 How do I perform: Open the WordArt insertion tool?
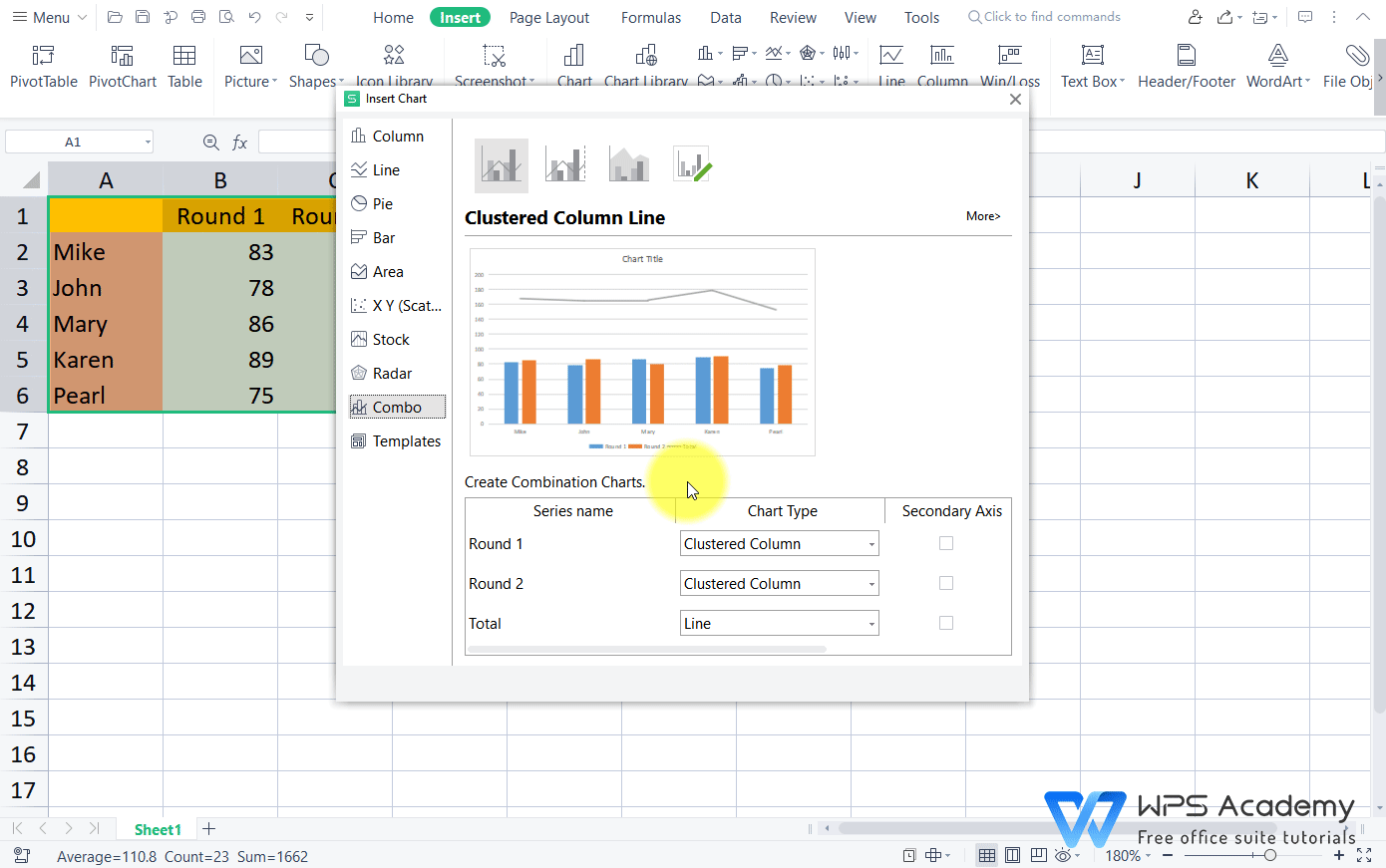[x=1276, y=64]
